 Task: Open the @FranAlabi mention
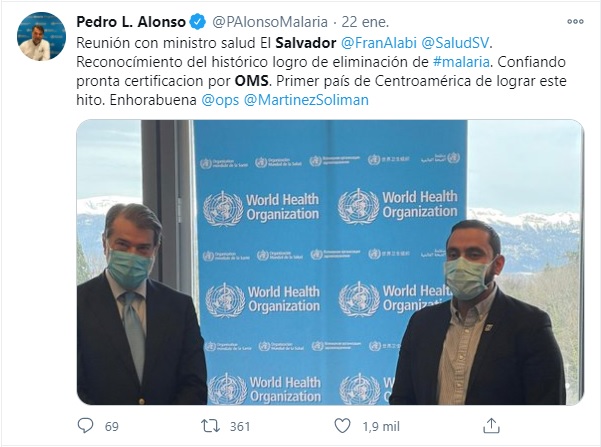pyautogui.click(x=379, y=43)
